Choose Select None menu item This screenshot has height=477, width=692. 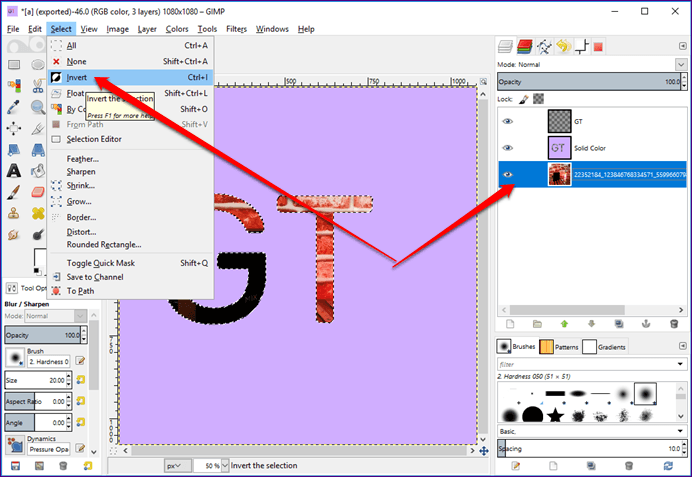coord(131,61)
